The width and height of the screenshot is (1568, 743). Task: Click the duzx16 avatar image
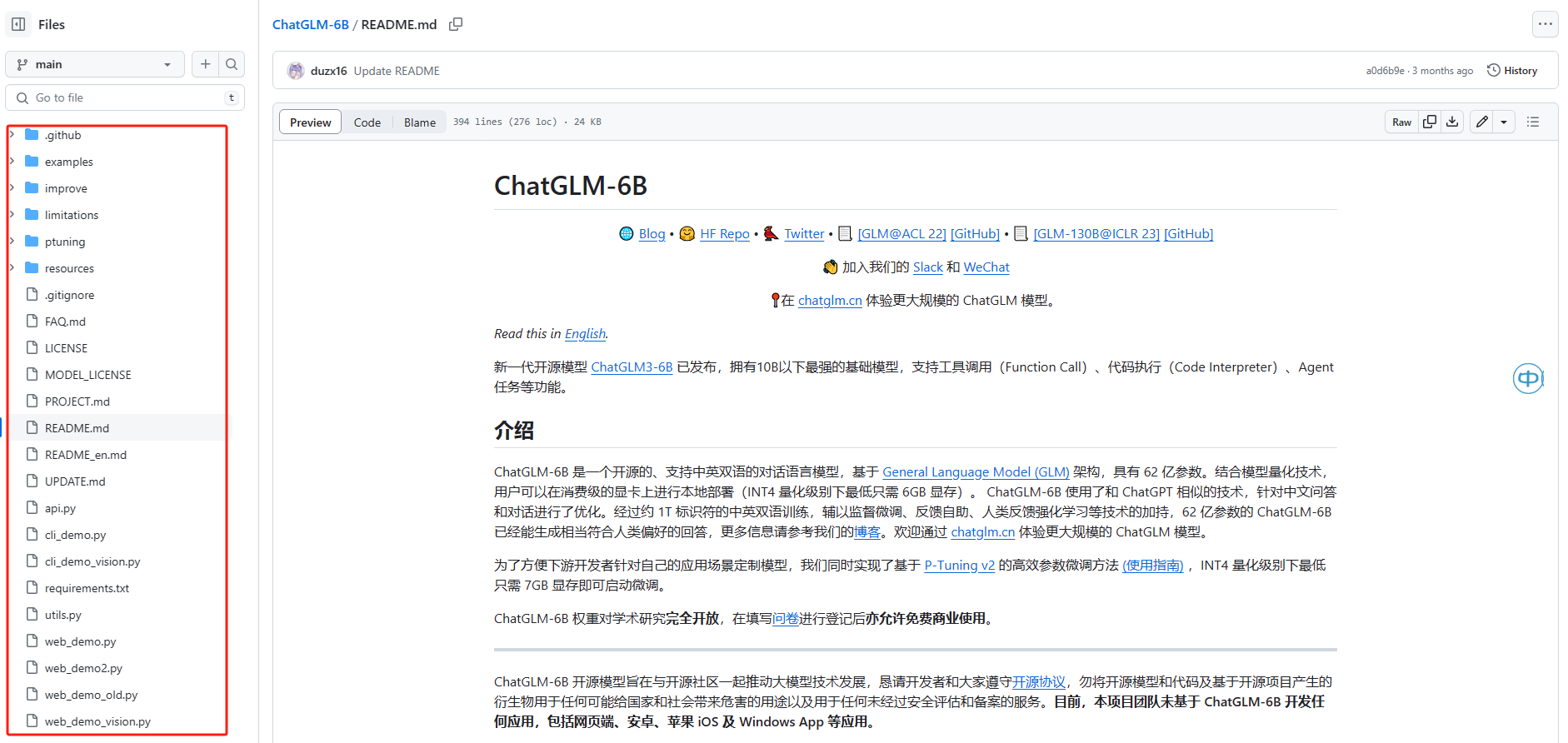(x=296, y=71)
